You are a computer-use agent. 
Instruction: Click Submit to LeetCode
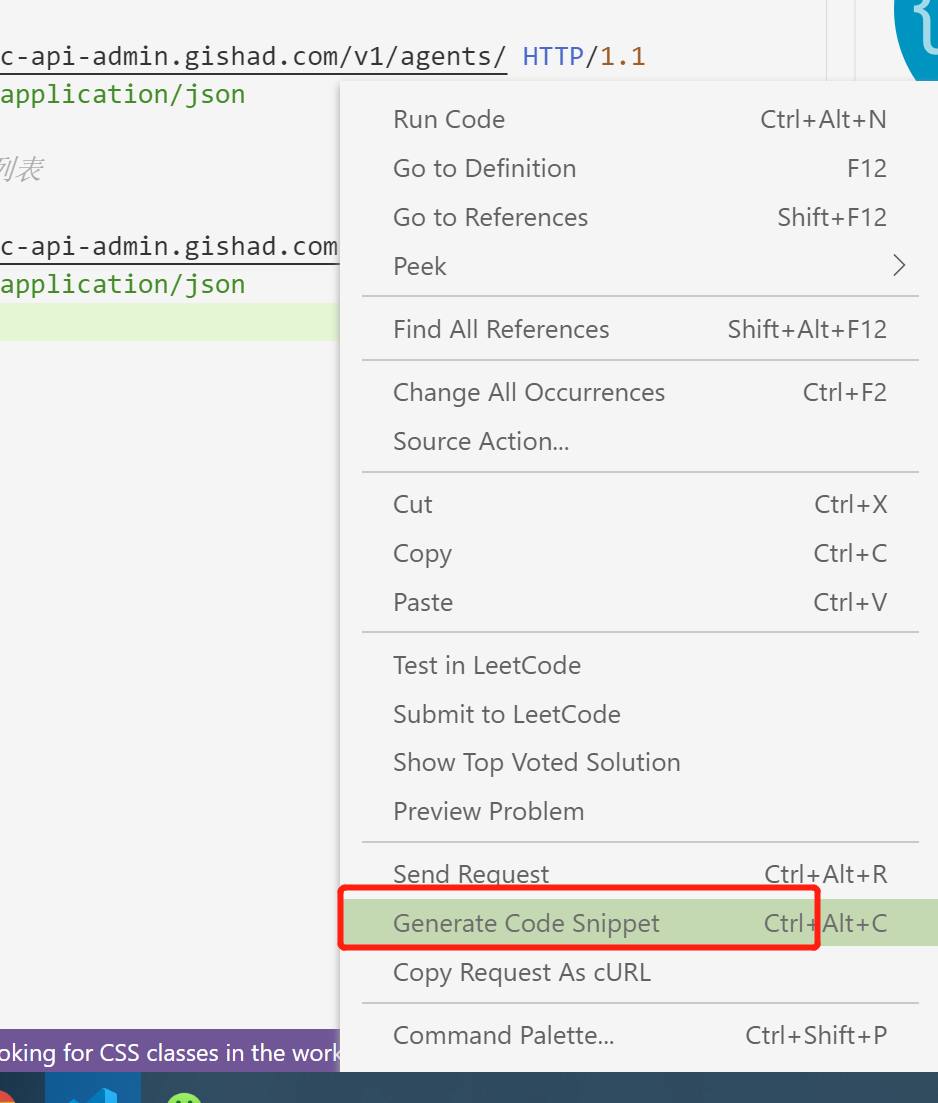pos(506,715)
